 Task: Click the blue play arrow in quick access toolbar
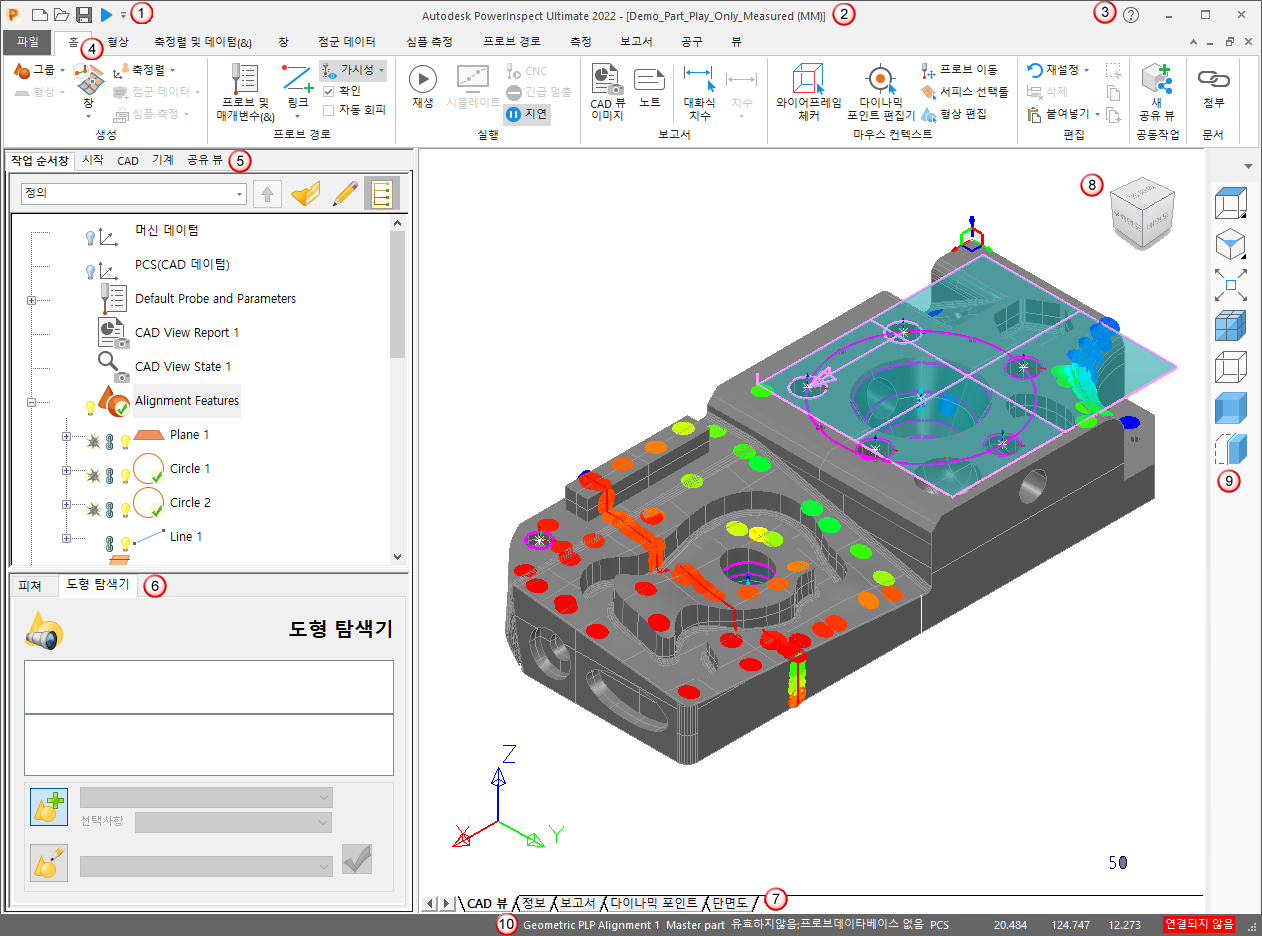pos(107,15)
